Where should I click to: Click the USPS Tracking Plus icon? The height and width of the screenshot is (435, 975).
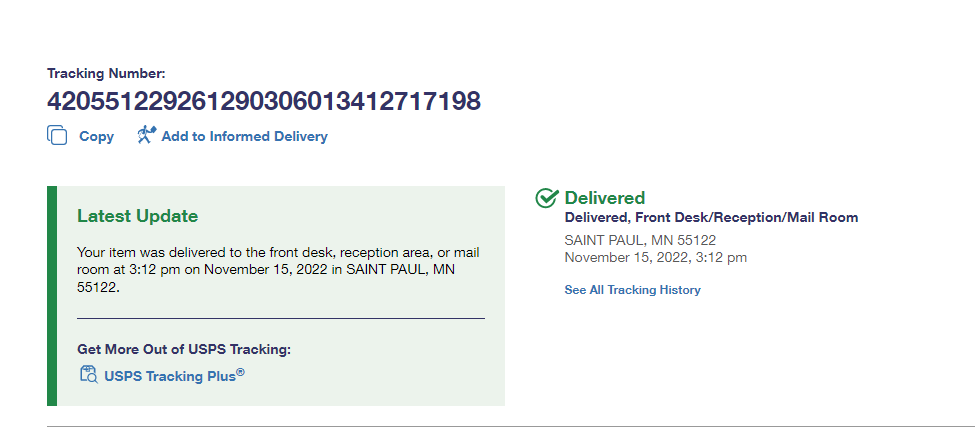[88, 375]
